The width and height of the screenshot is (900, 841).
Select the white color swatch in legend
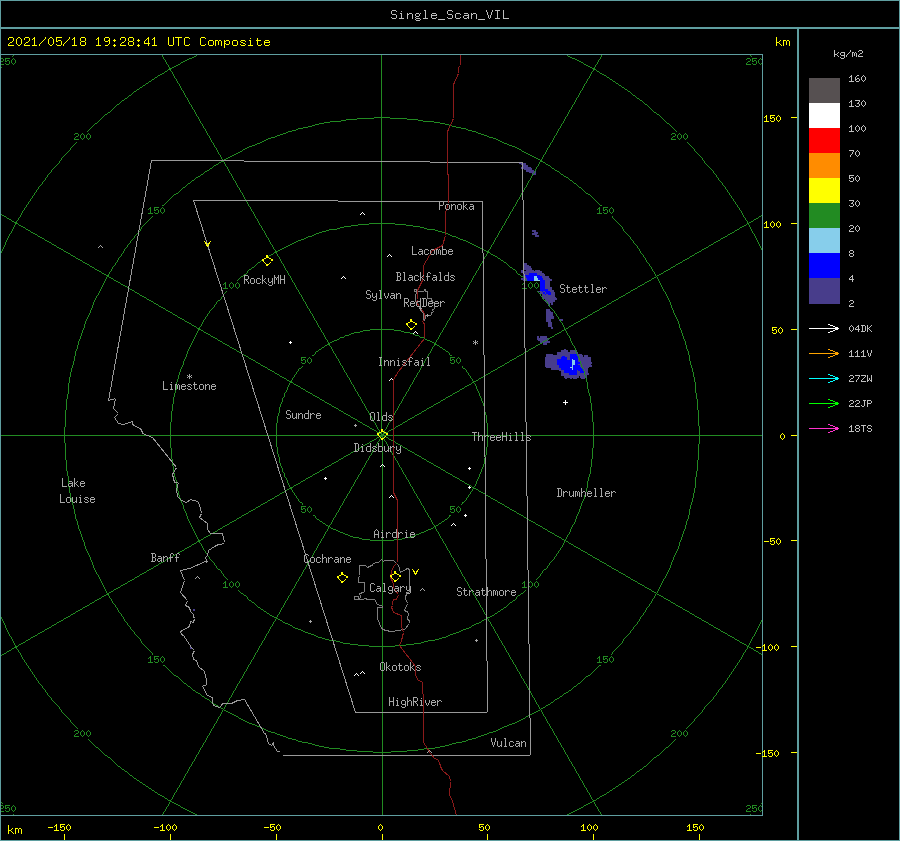point(824,116)
